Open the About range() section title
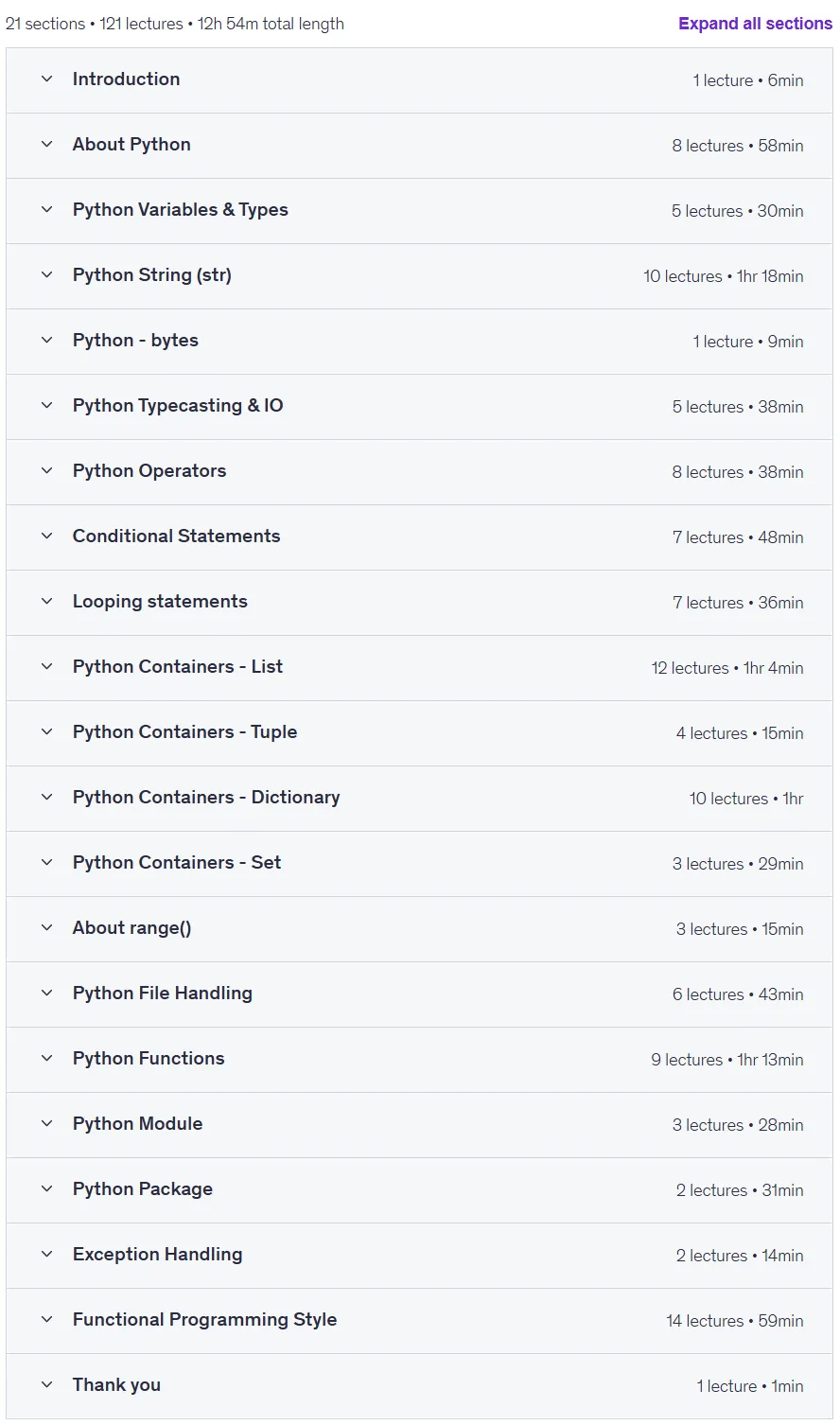This screenshot has height=1425, width=840. (132, 928)
